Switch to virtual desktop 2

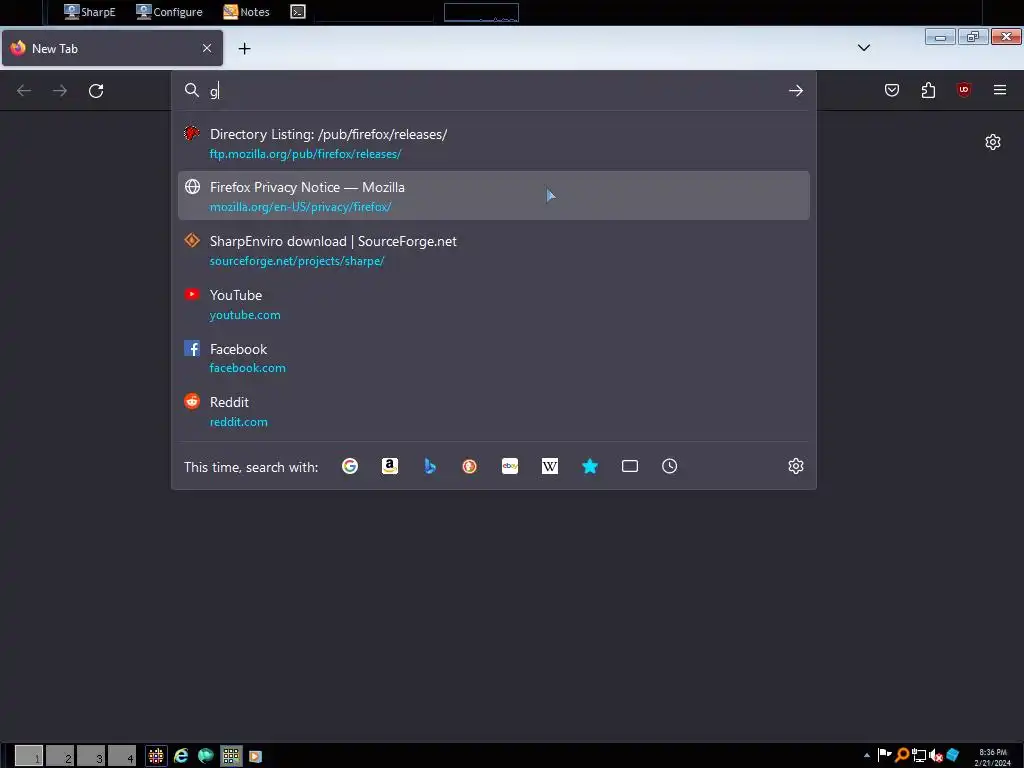pyautogui.click(x=60, y=756)
